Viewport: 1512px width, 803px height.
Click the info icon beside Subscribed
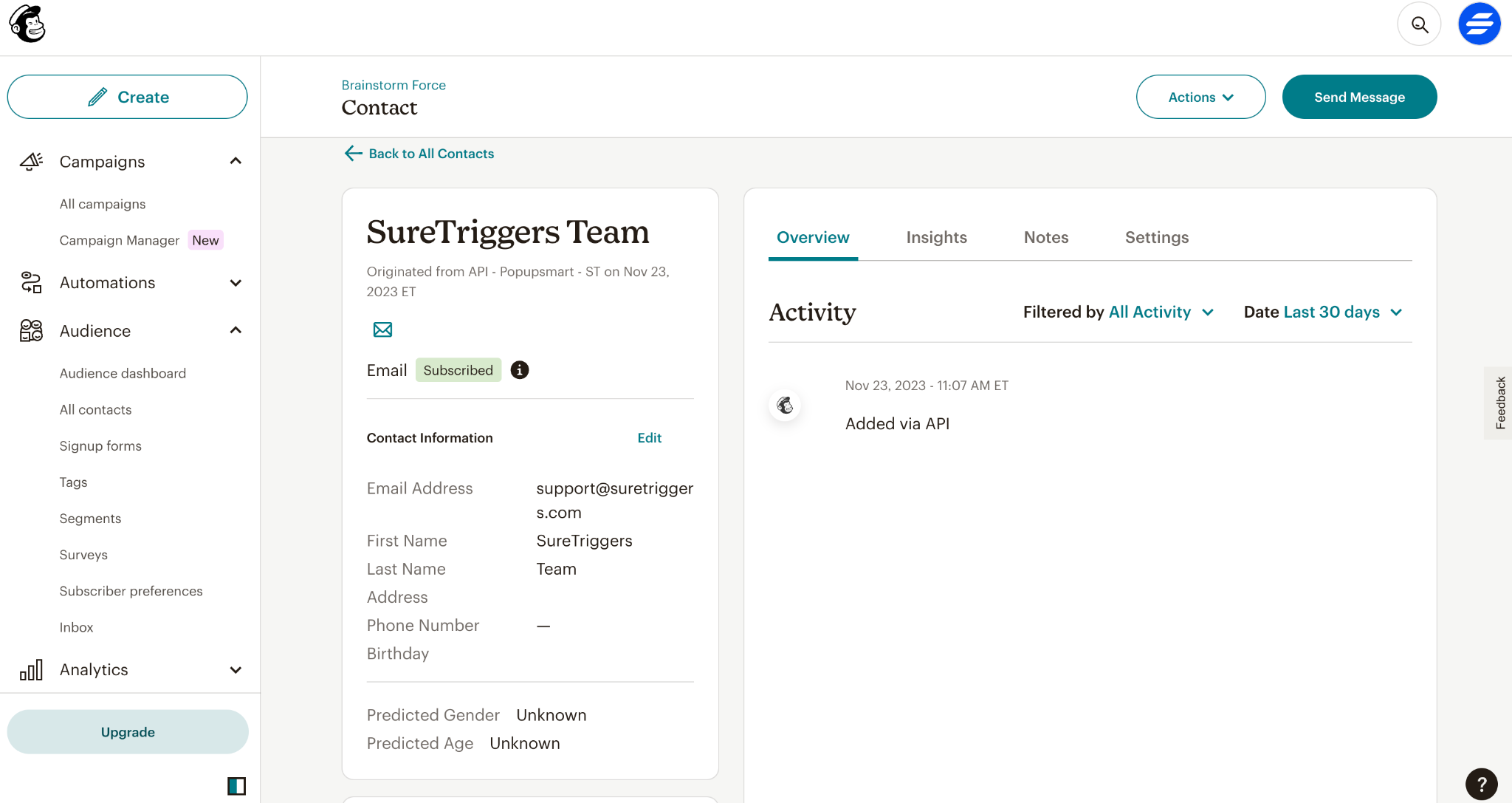(x=520, y=370)
